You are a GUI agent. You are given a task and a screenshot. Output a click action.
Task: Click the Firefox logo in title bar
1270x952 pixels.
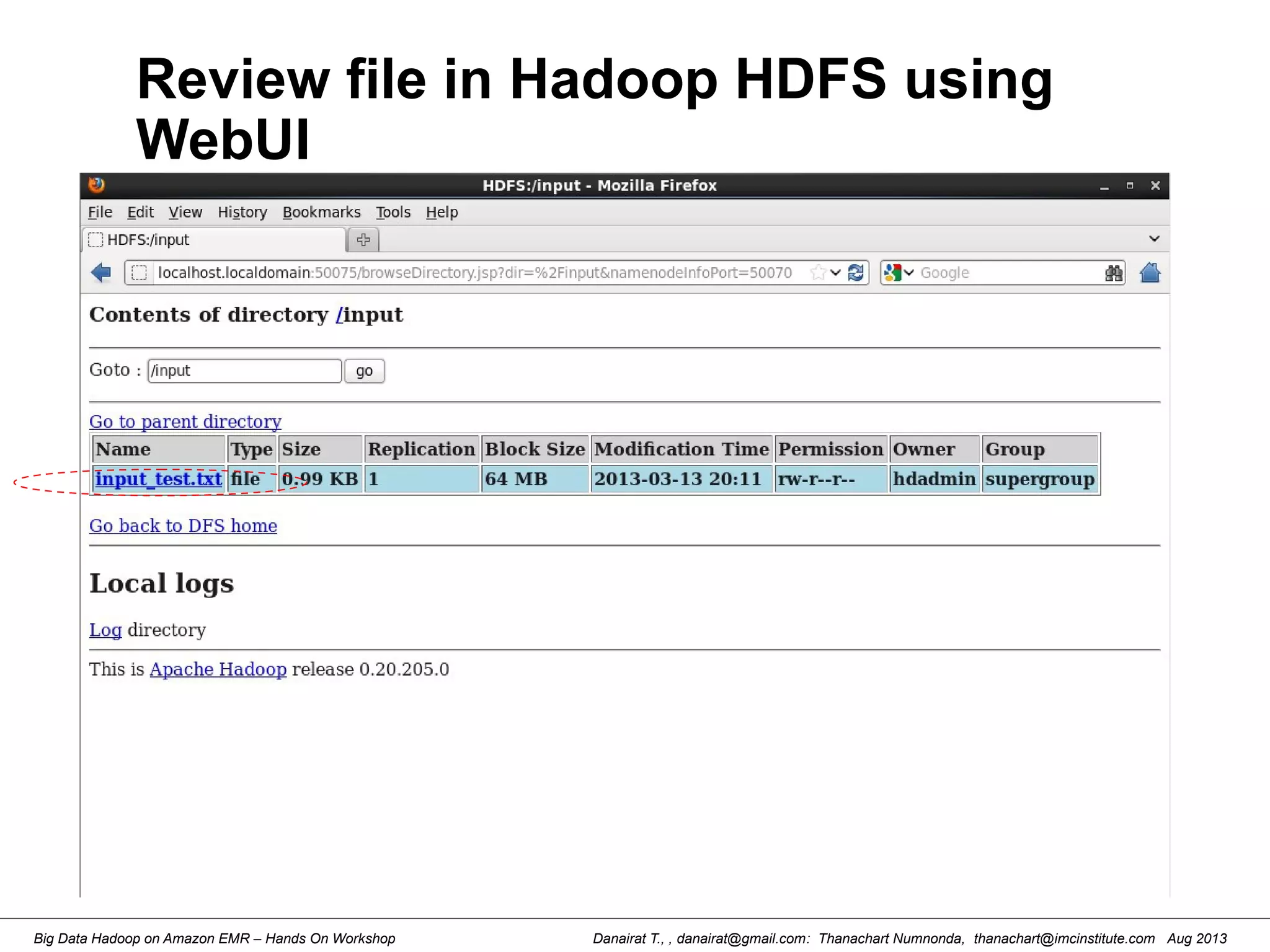point(96,185)
